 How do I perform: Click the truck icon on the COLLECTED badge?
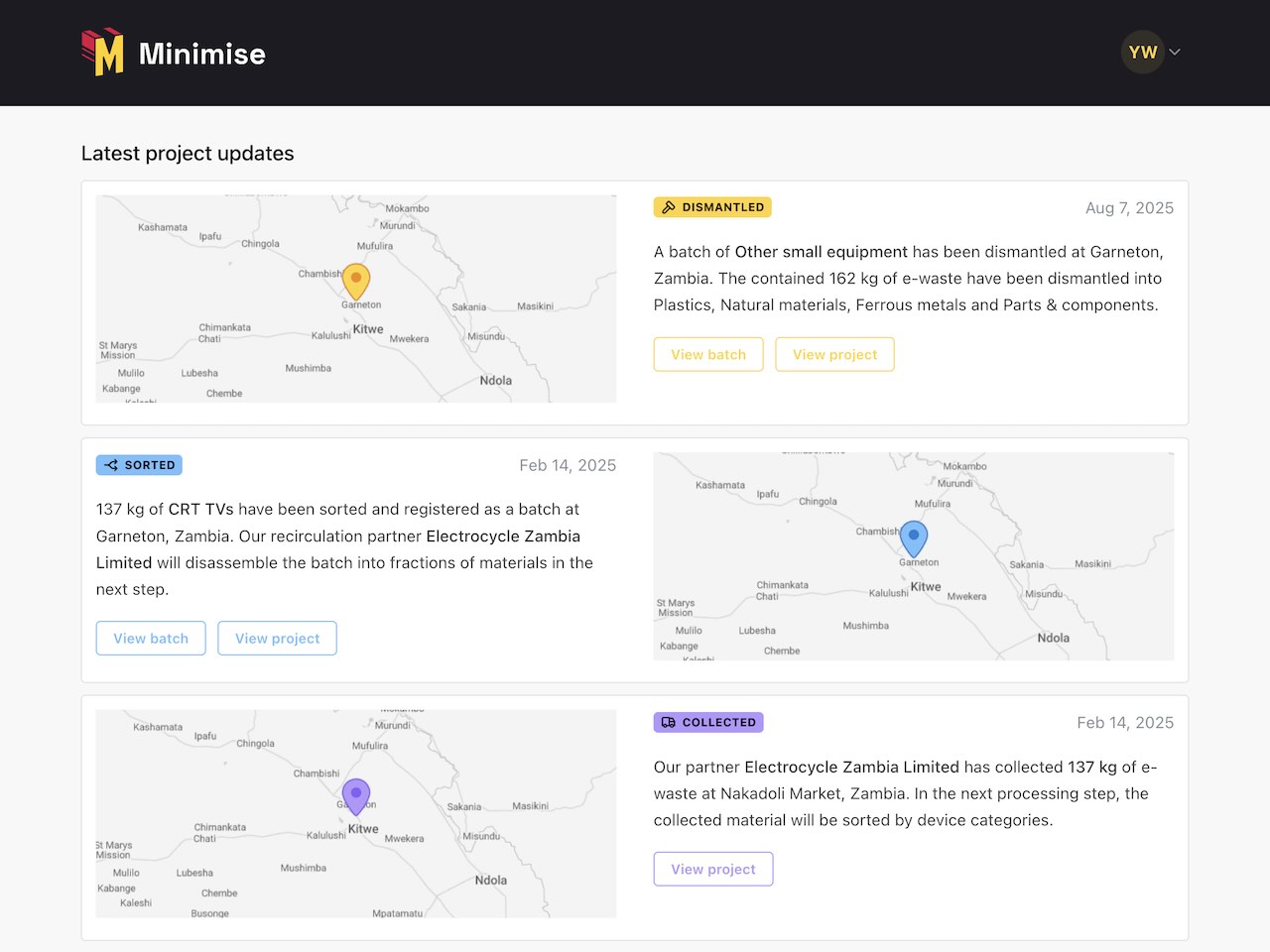point(668,722)
